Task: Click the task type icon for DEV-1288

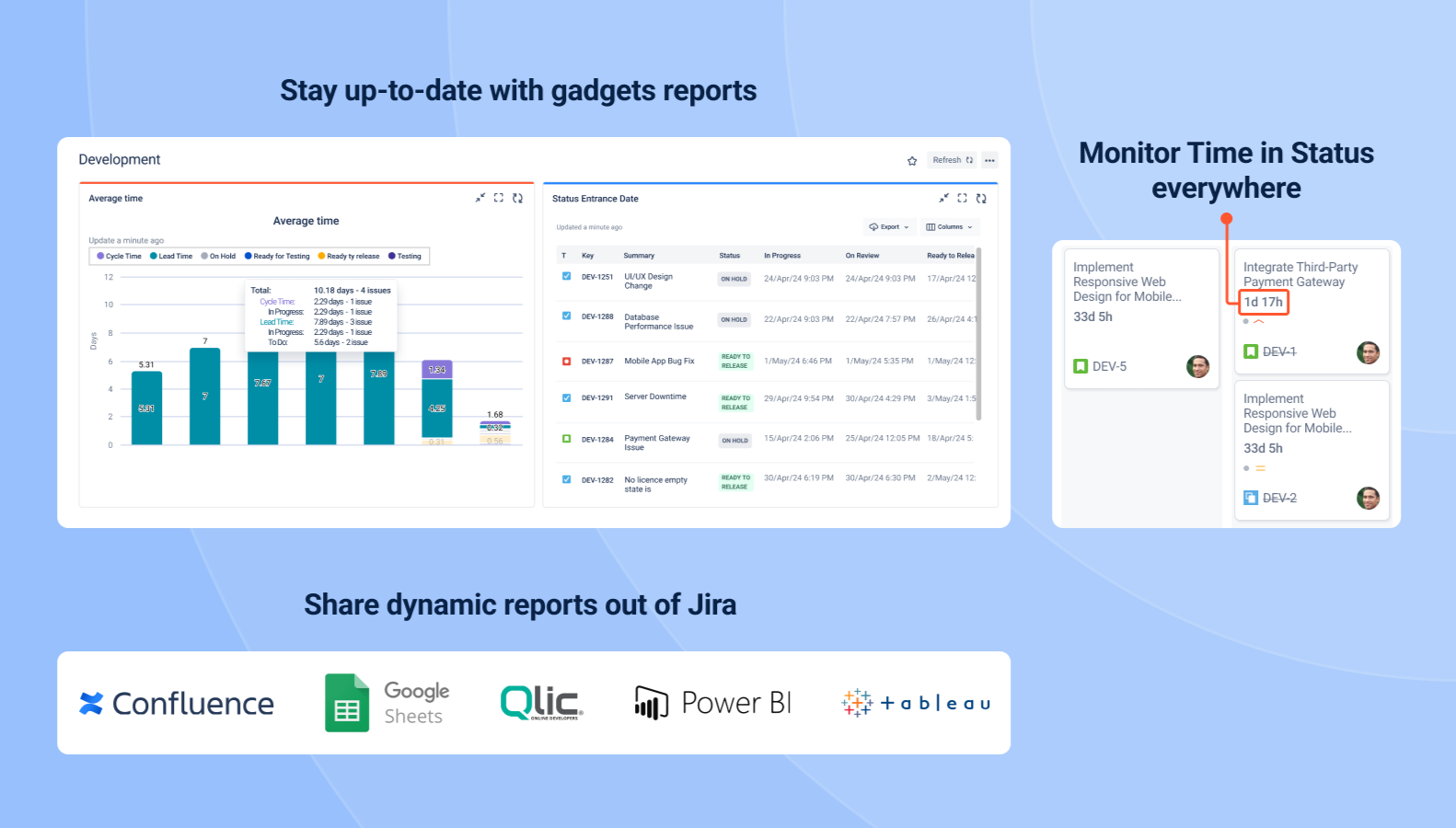Action: click(x=566, y=316)
